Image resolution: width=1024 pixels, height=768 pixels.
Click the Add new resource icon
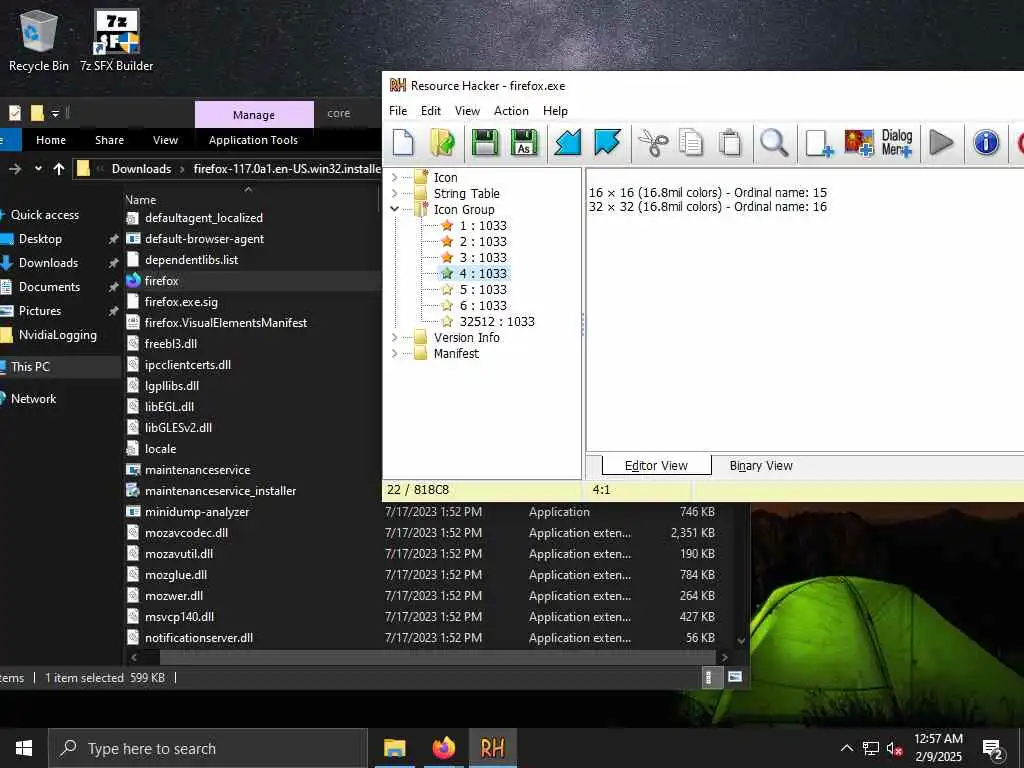coord(819,142)
